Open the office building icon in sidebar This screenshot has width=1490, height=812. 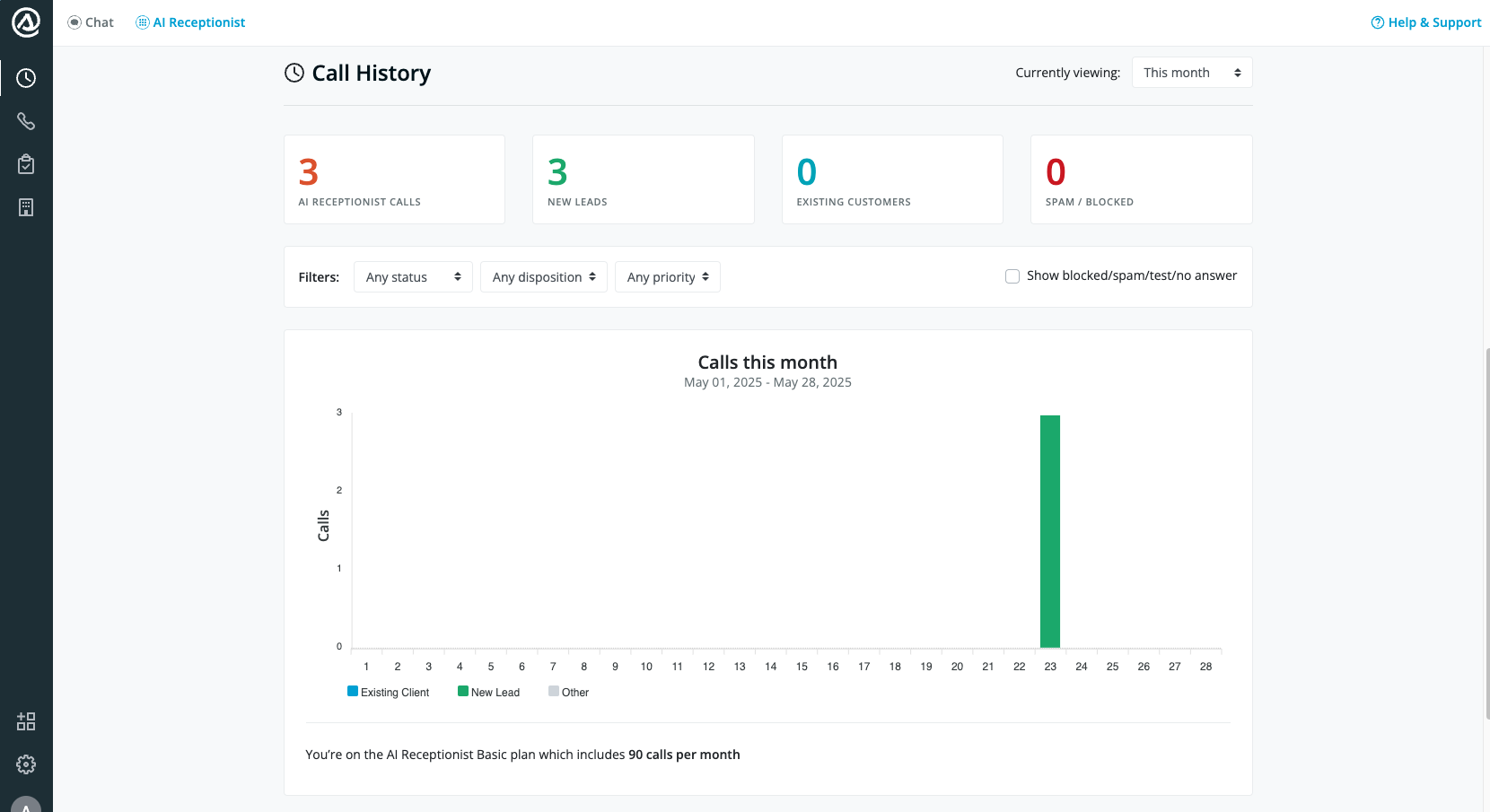26,207
